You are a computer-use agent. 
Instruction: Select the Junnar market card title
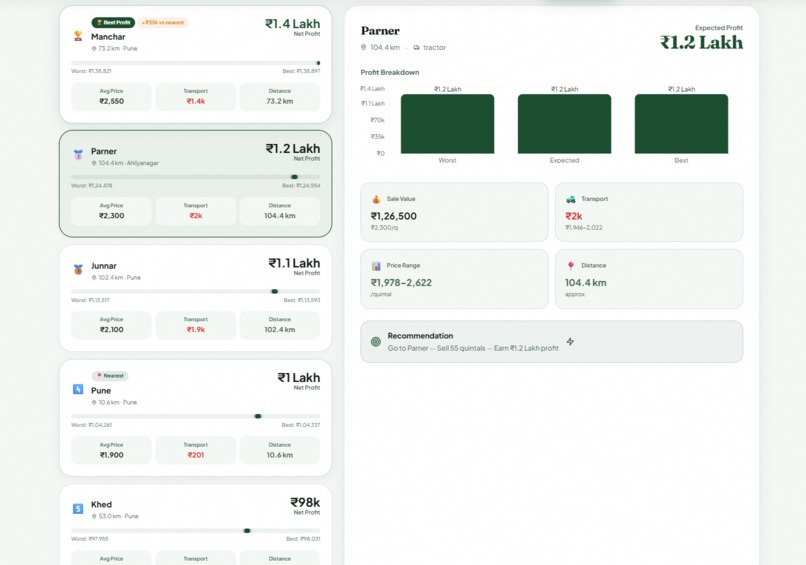[104, 266]
